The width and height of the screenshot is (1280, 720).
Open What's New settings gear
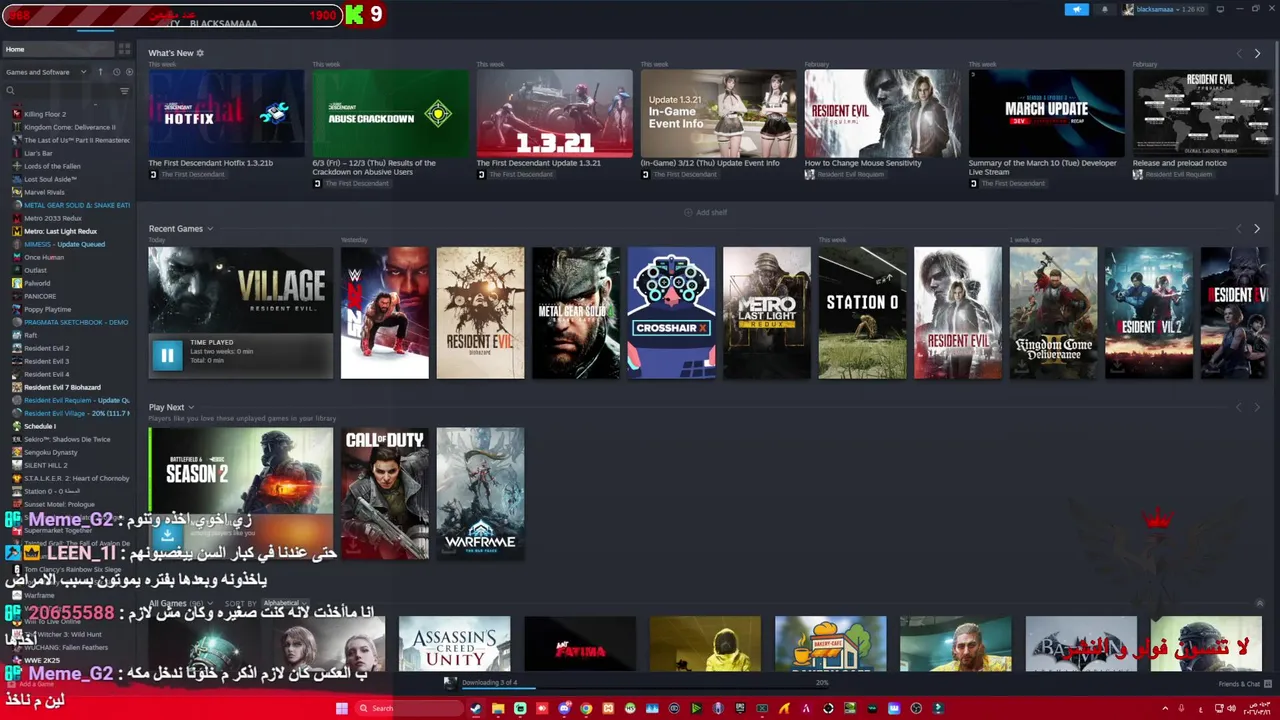click(x=200, y=53)
